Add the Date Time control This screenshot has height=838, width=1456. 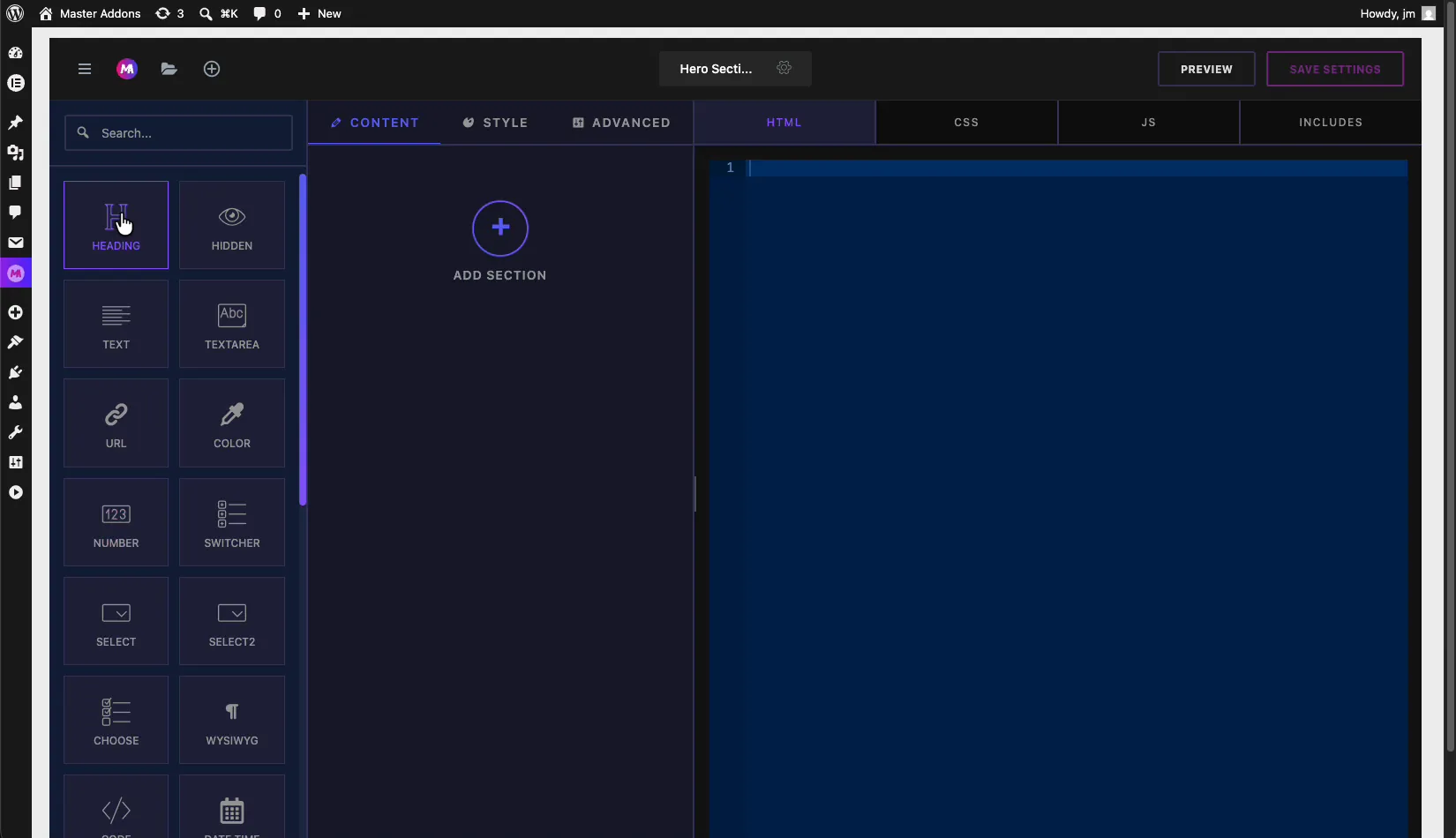point(232,807)
